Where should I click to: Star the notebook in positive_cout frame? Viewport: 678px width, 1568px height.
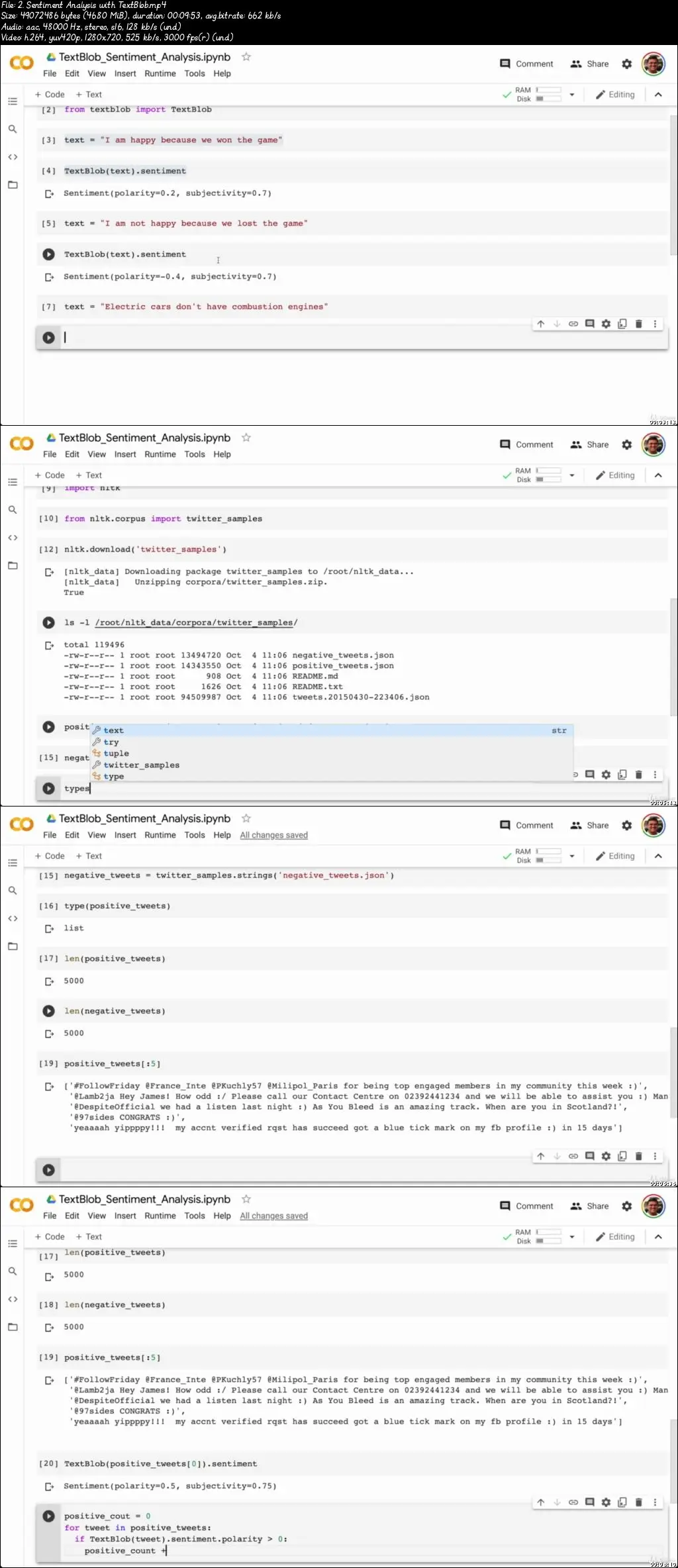(x=246, y=1199)
